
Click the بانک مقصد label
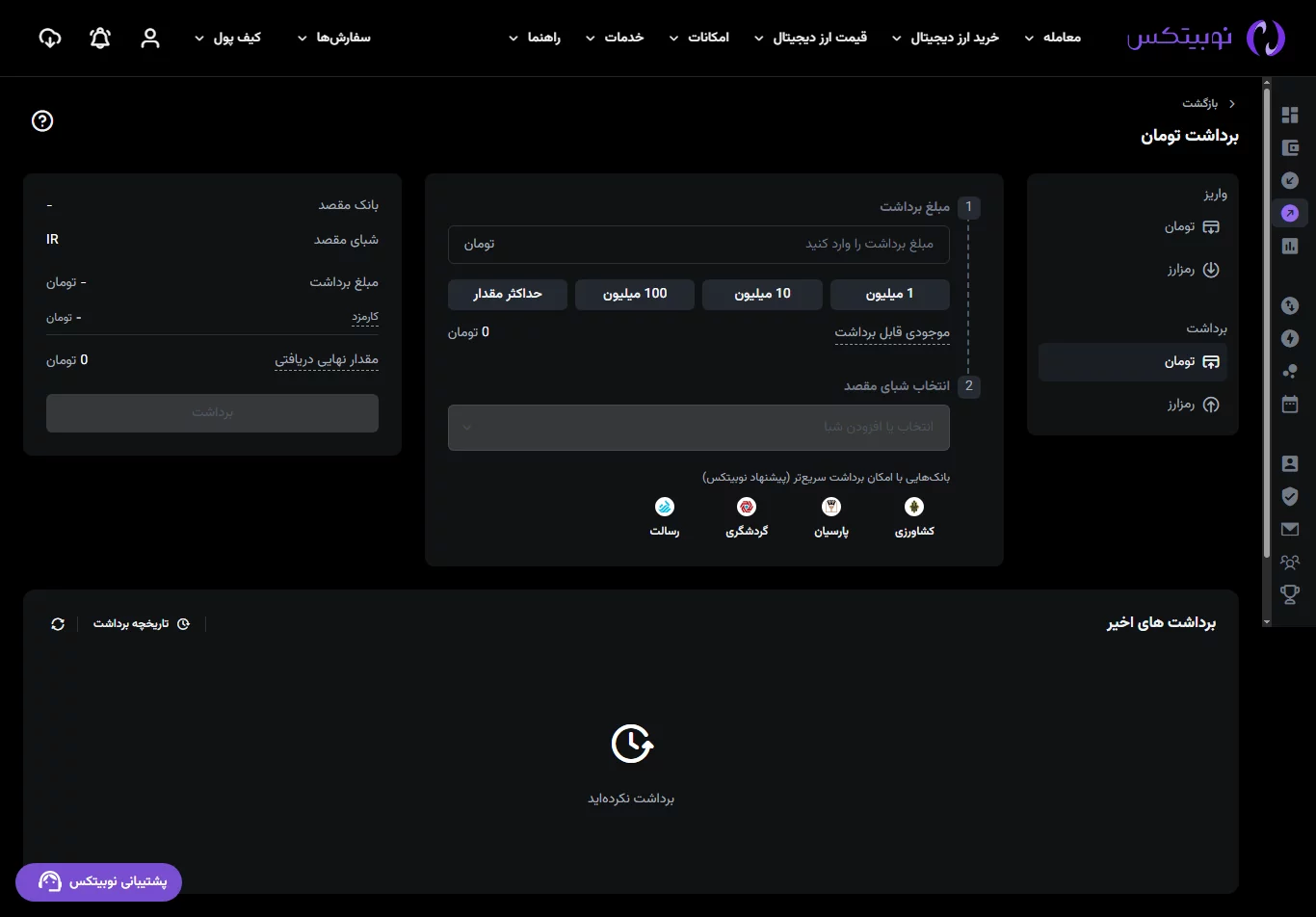349,205
